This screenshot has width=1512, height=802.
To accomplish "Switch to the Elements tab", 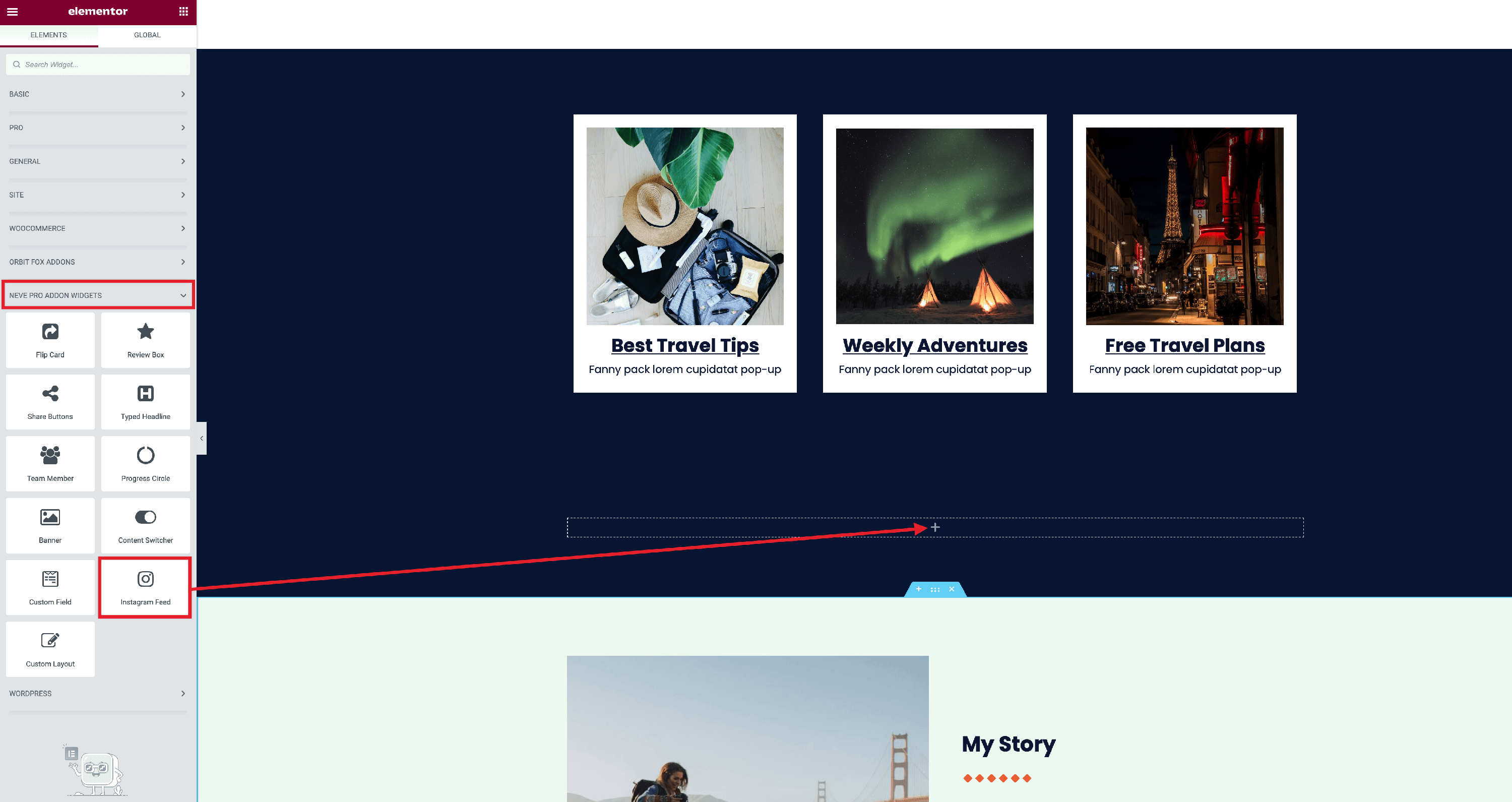I will [49, 35].
